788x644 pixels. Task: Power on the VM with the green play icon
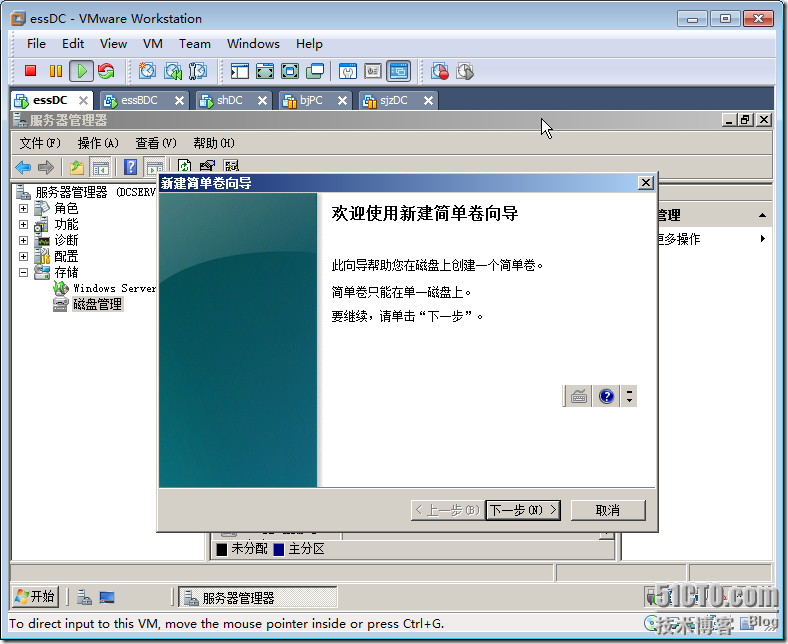coord(81,71)
